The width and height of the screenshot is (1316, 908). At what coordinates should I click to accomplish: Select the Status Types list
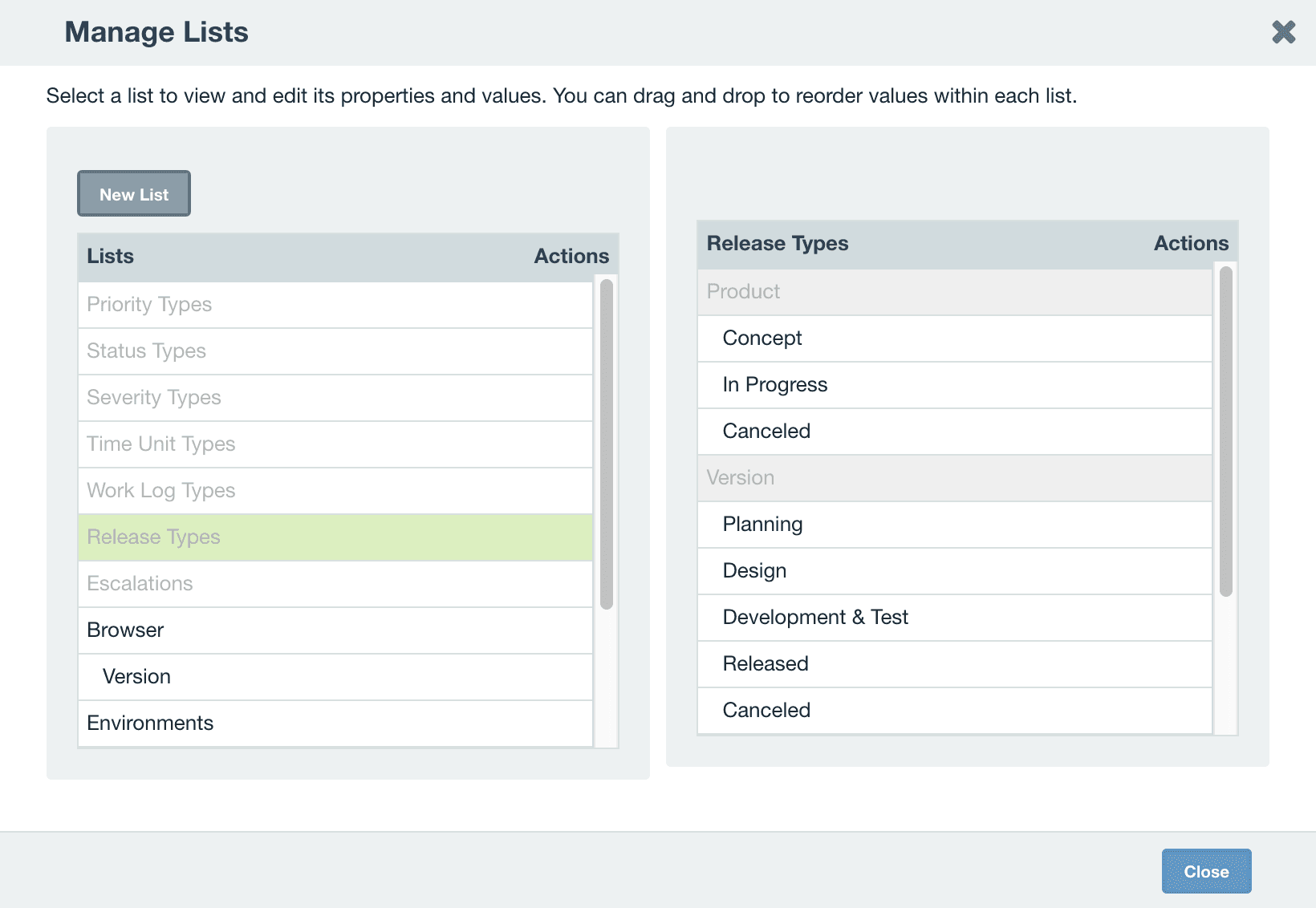[335, 351]
